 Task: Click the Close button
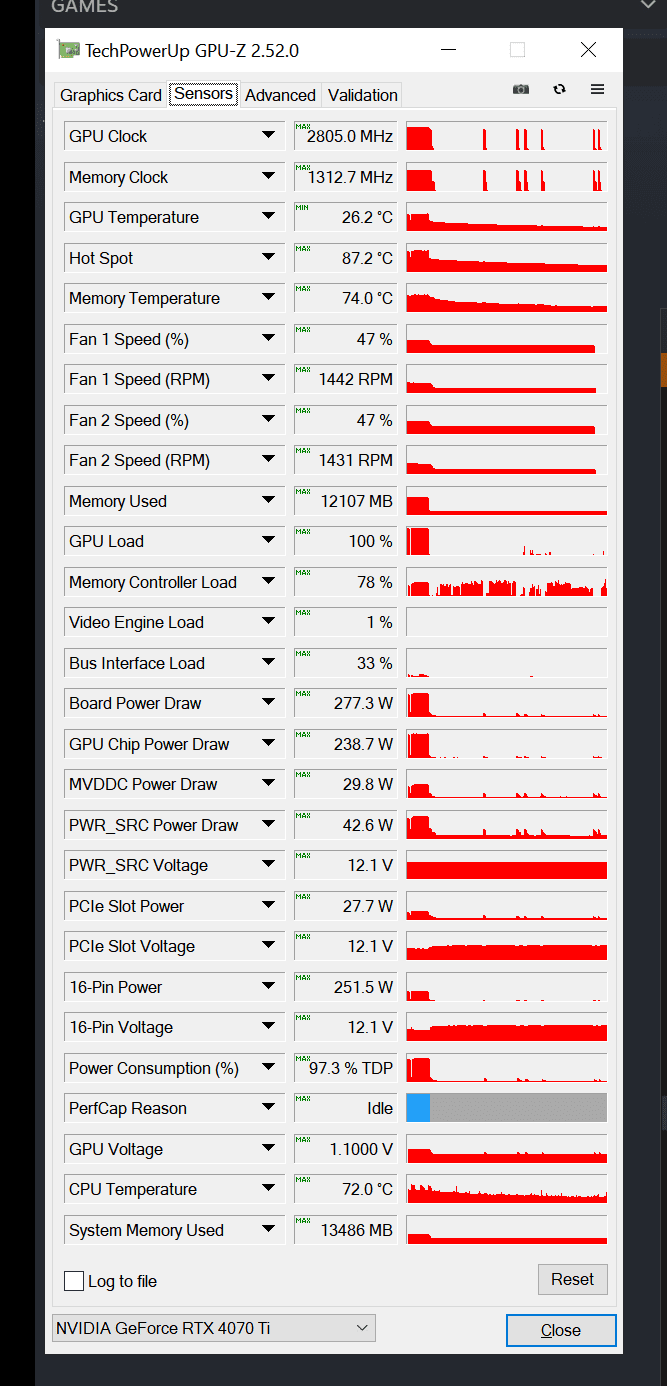point(561,1330)
